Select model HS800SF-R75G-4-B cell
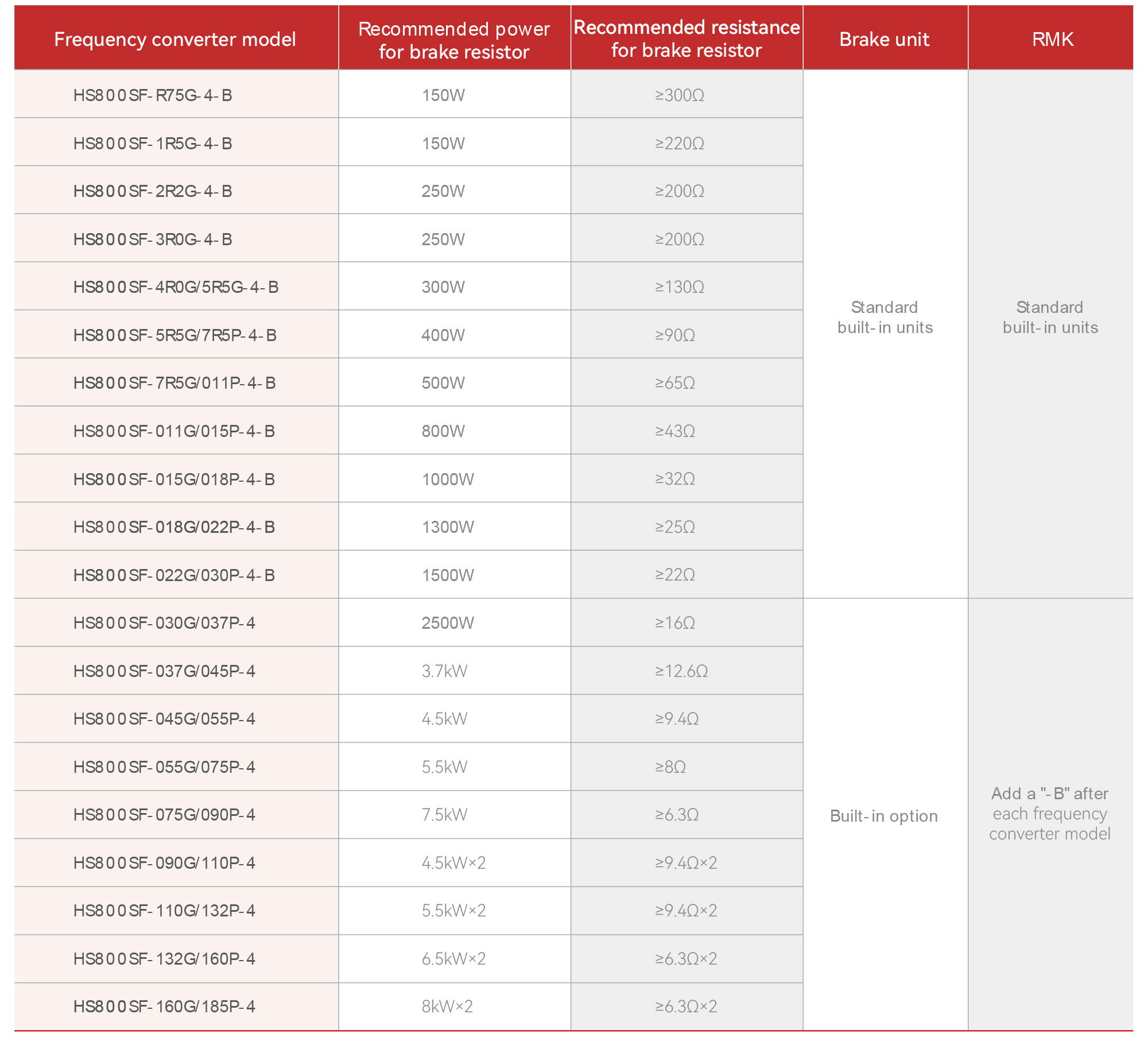Viewport: 1148px width, 1041px height. click(x=176, y=95)
